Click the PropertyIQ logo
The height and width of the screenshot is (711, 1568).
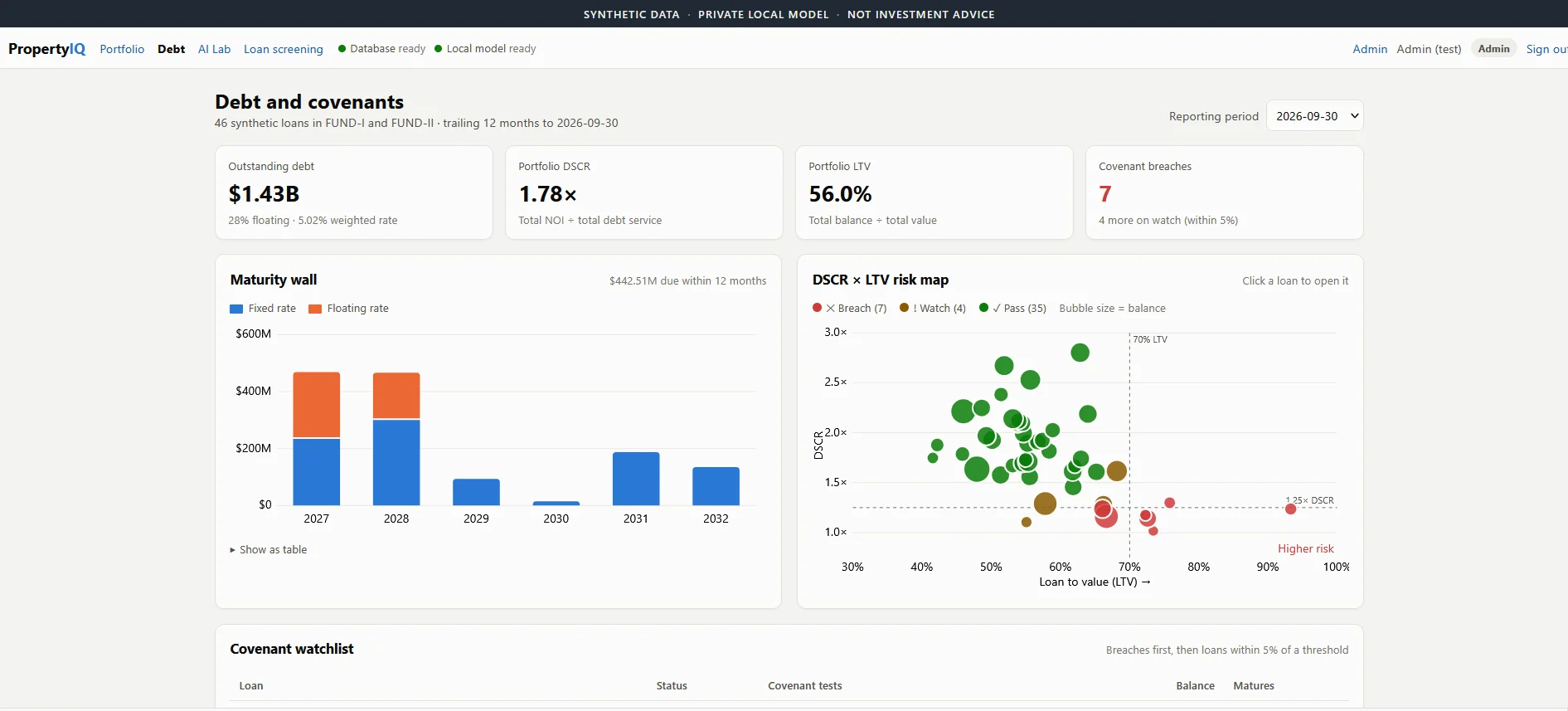[x=46, y=49]
